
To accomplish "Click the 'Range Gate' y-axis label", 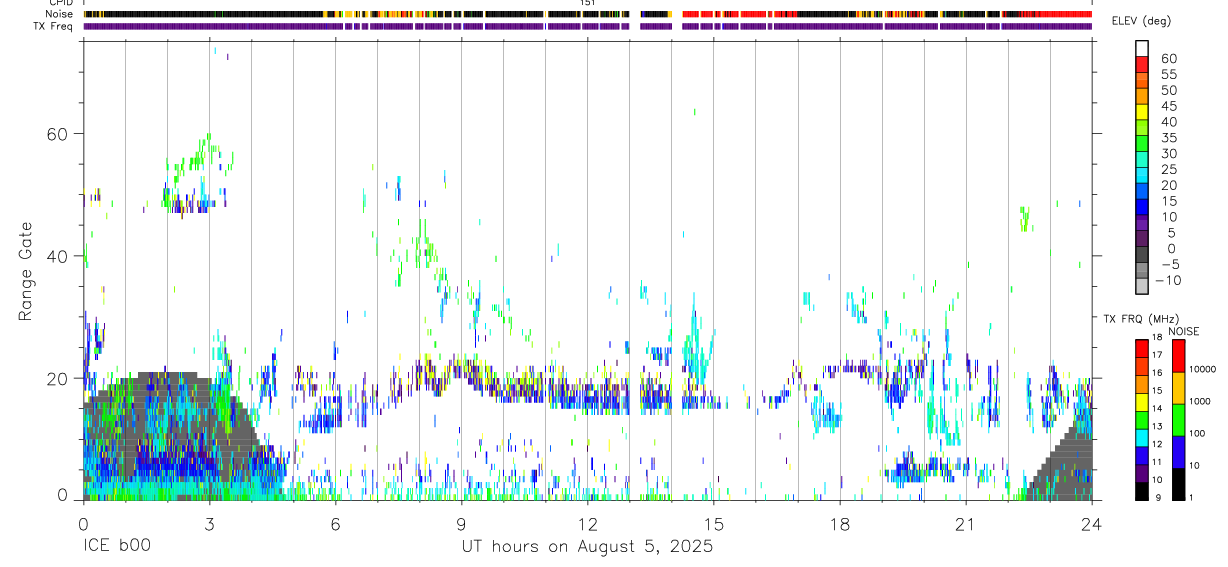I will click(x=26, y=271).
